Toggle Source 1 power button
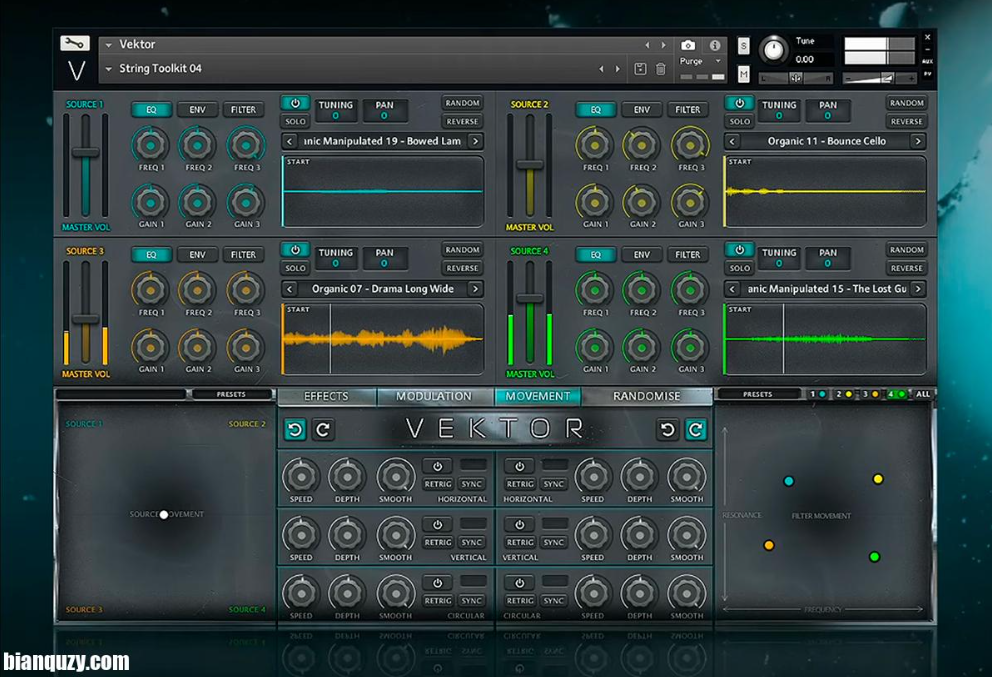 (295, 103)
